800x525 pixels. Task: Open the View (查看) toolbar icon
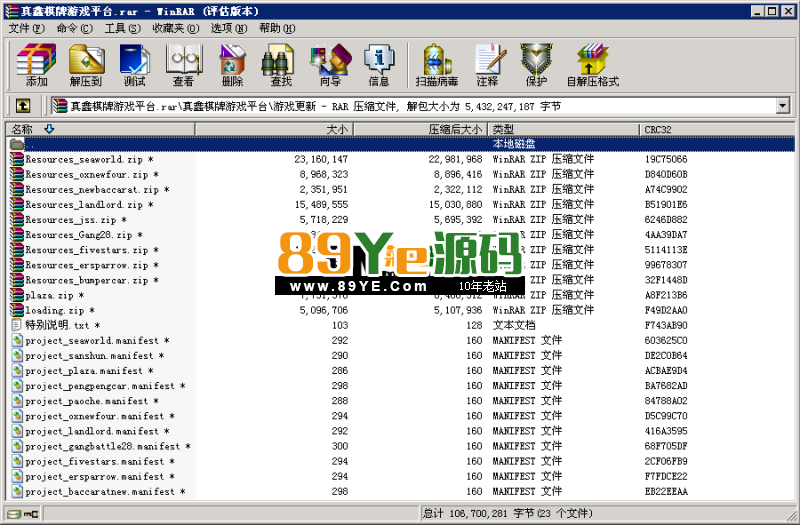[x=183, y=65]
